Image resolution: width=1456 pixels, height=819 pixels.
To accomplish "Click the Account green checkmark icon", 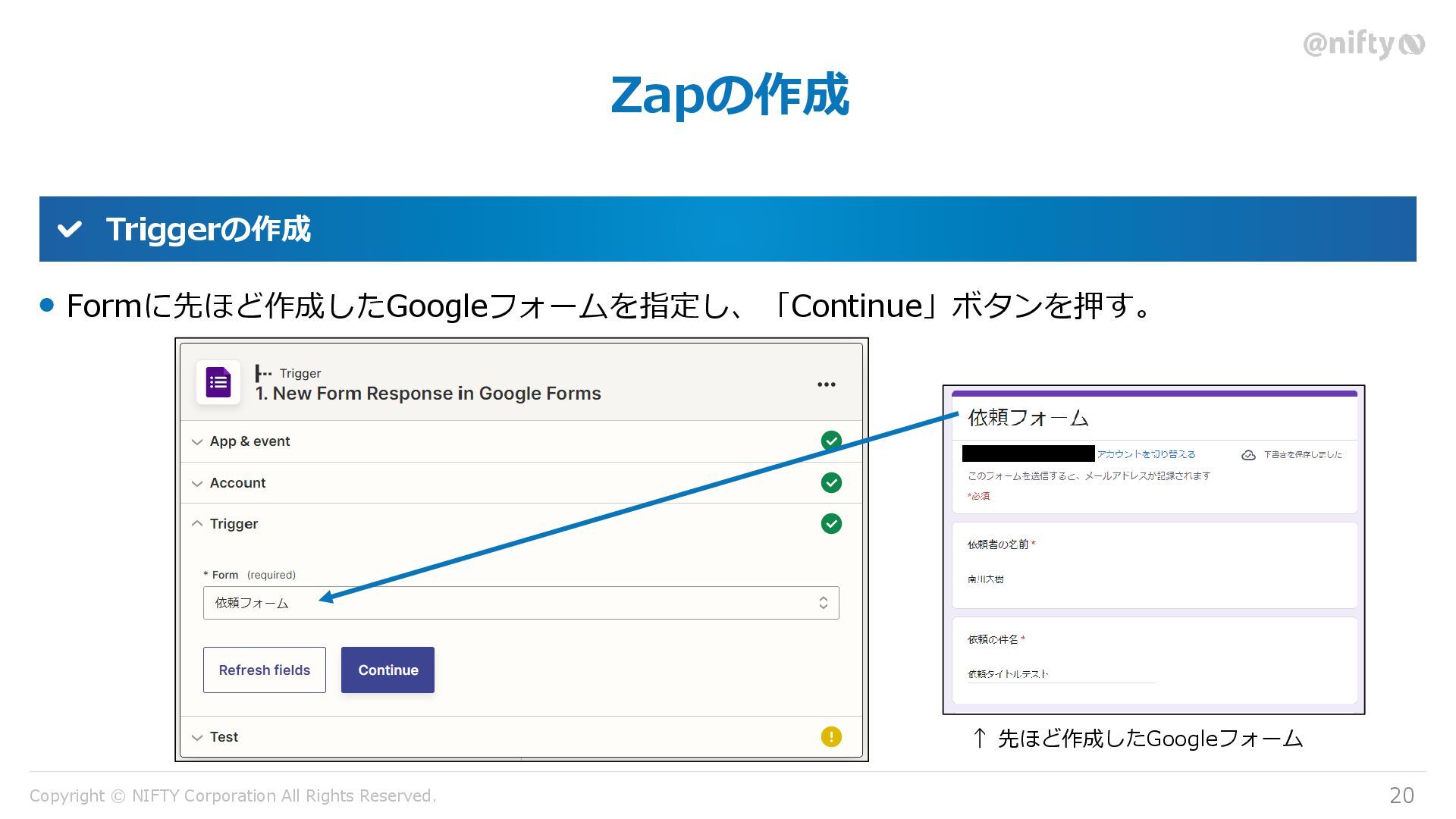I will click(x=831, y=483).
